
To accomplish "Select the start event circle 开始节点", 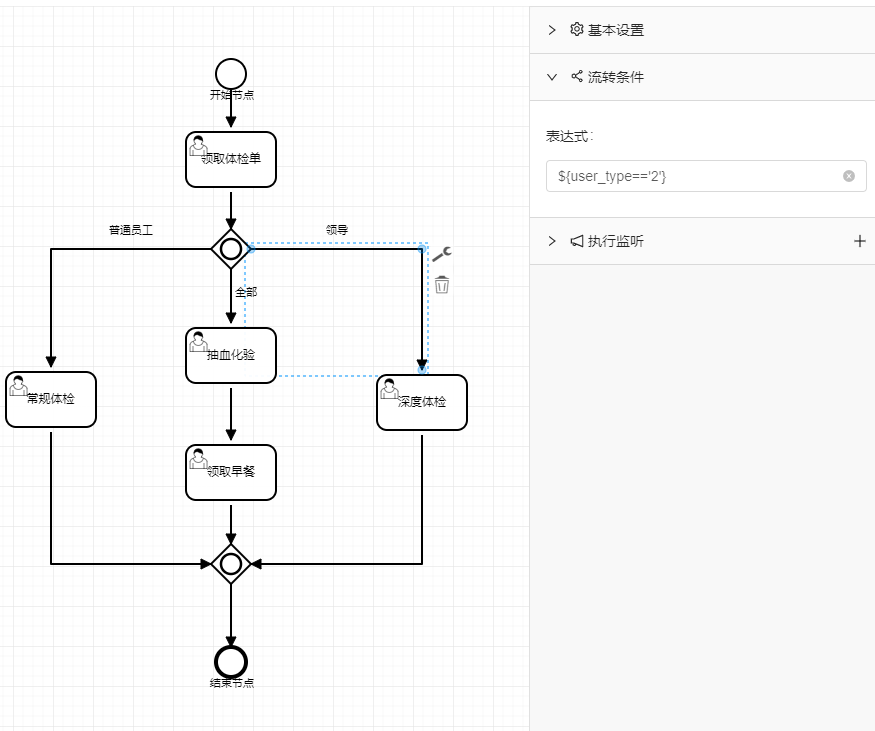I will point(231,74).
